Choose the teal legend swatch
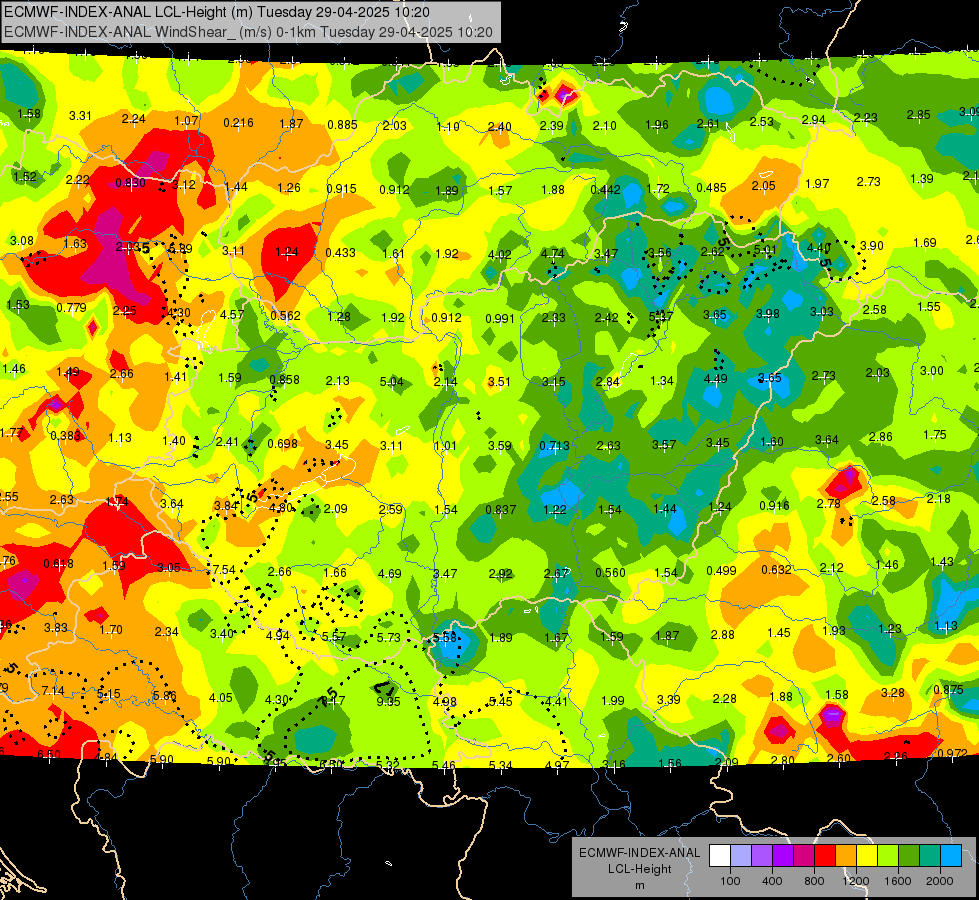Viewport: 979px width, 900px height. click(x=930, y=855)
